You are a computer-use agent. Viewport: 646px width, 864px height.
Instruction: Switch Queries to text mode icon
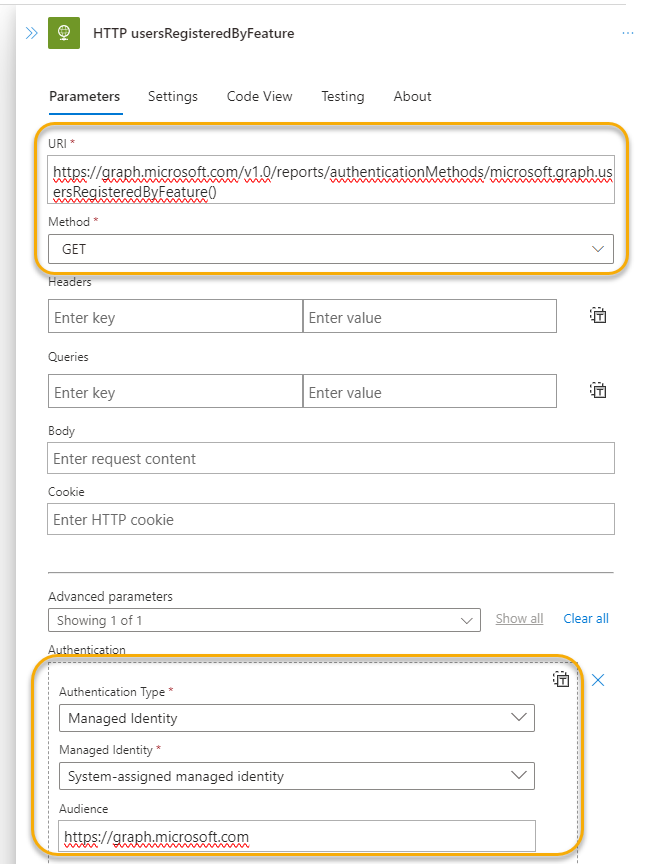(x=598, y=391)
